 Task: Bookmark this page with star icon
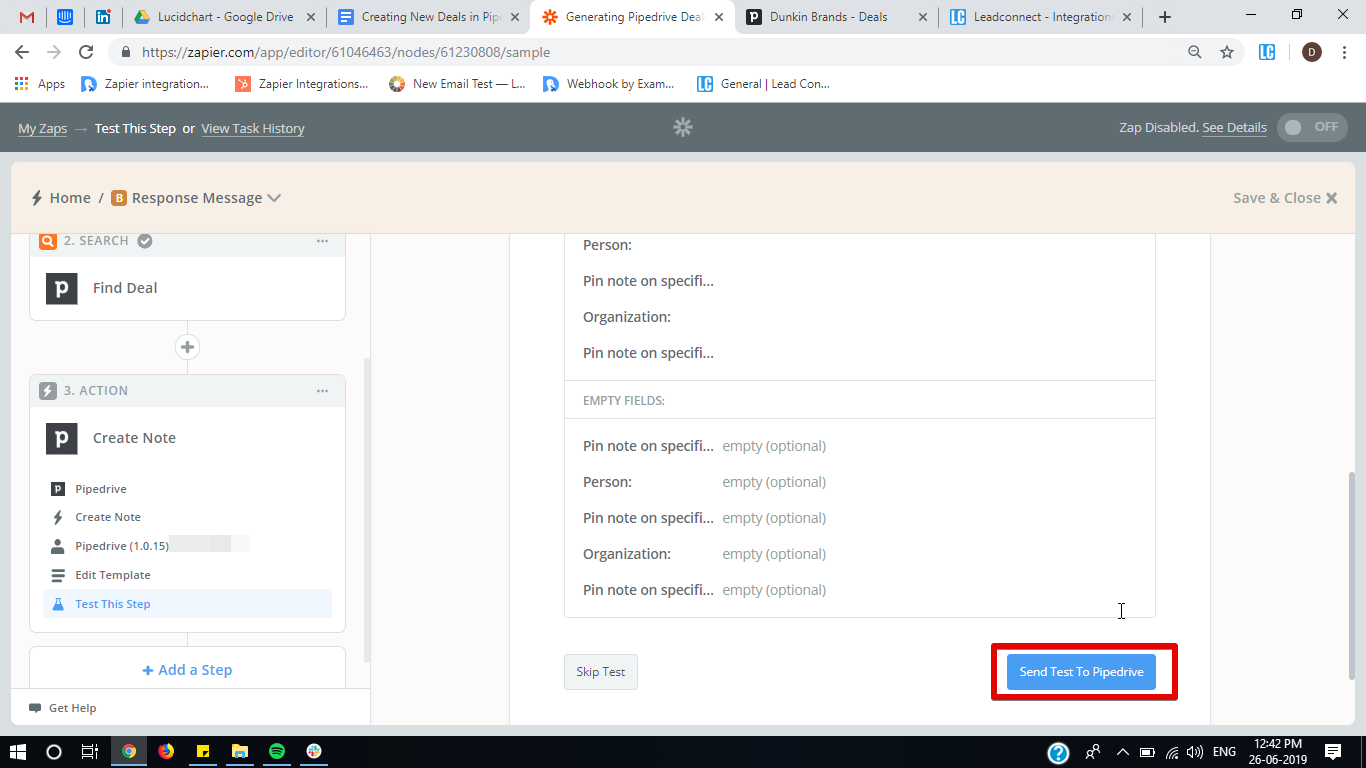[1227, 52]
